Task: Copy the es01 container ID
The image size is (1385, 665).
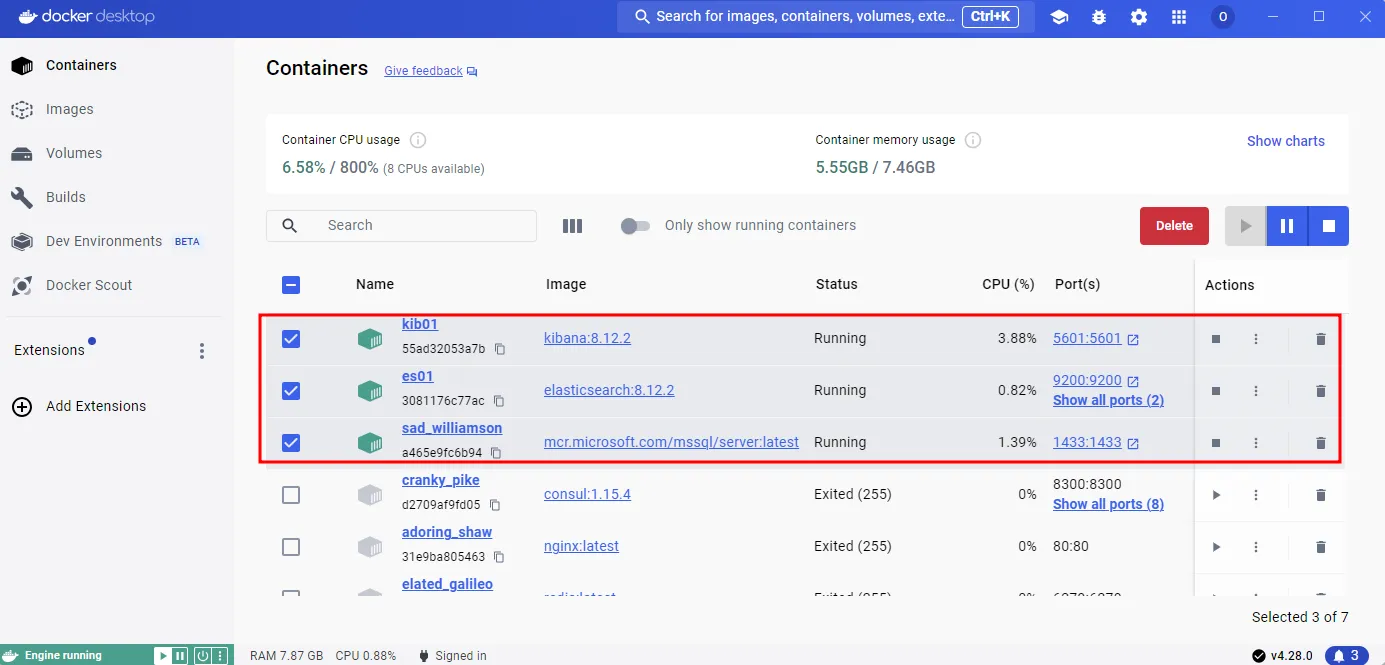Action: [x=499, y=401]
